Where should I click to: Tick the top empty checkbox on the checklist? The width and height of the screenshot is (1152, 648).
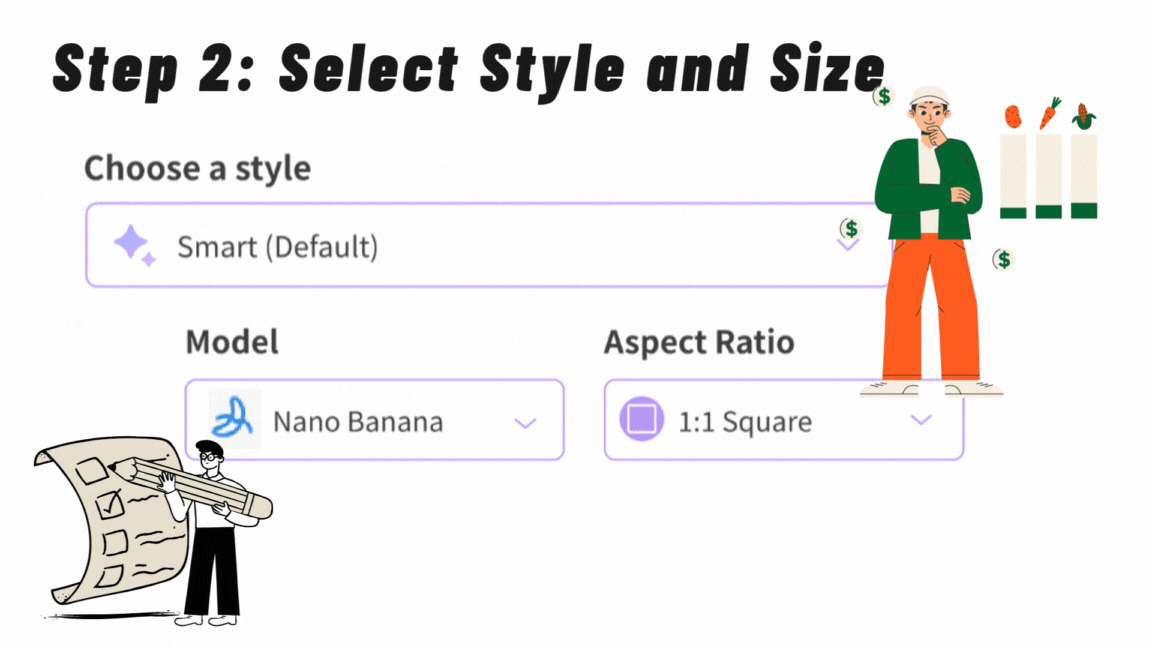click(x=90, y=470)
